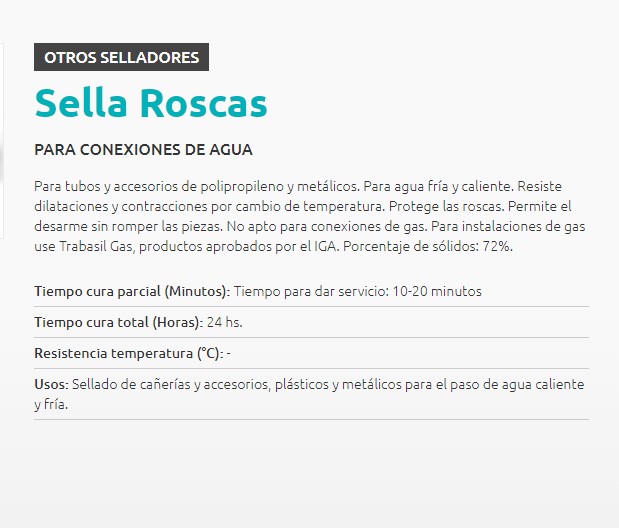The width and height of the screenshot is (619, 528).
Task: Select the Tiempo cura parcial (Minutos) label
Action: (x=132, y=291)
